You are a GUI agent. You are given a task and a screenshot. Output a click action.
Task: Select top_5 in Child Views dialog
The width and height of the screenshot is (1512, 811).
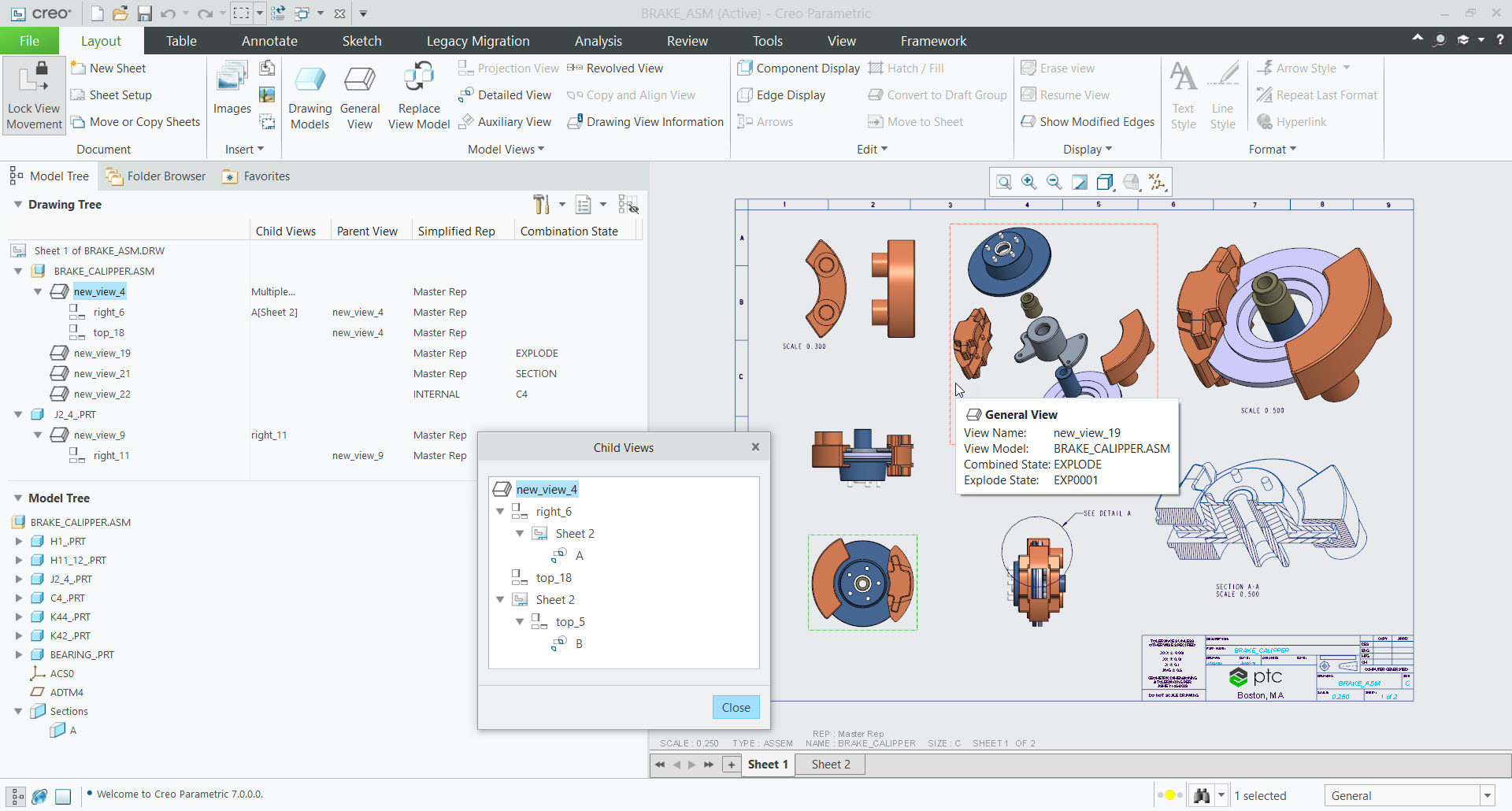(x=570, y=622)
